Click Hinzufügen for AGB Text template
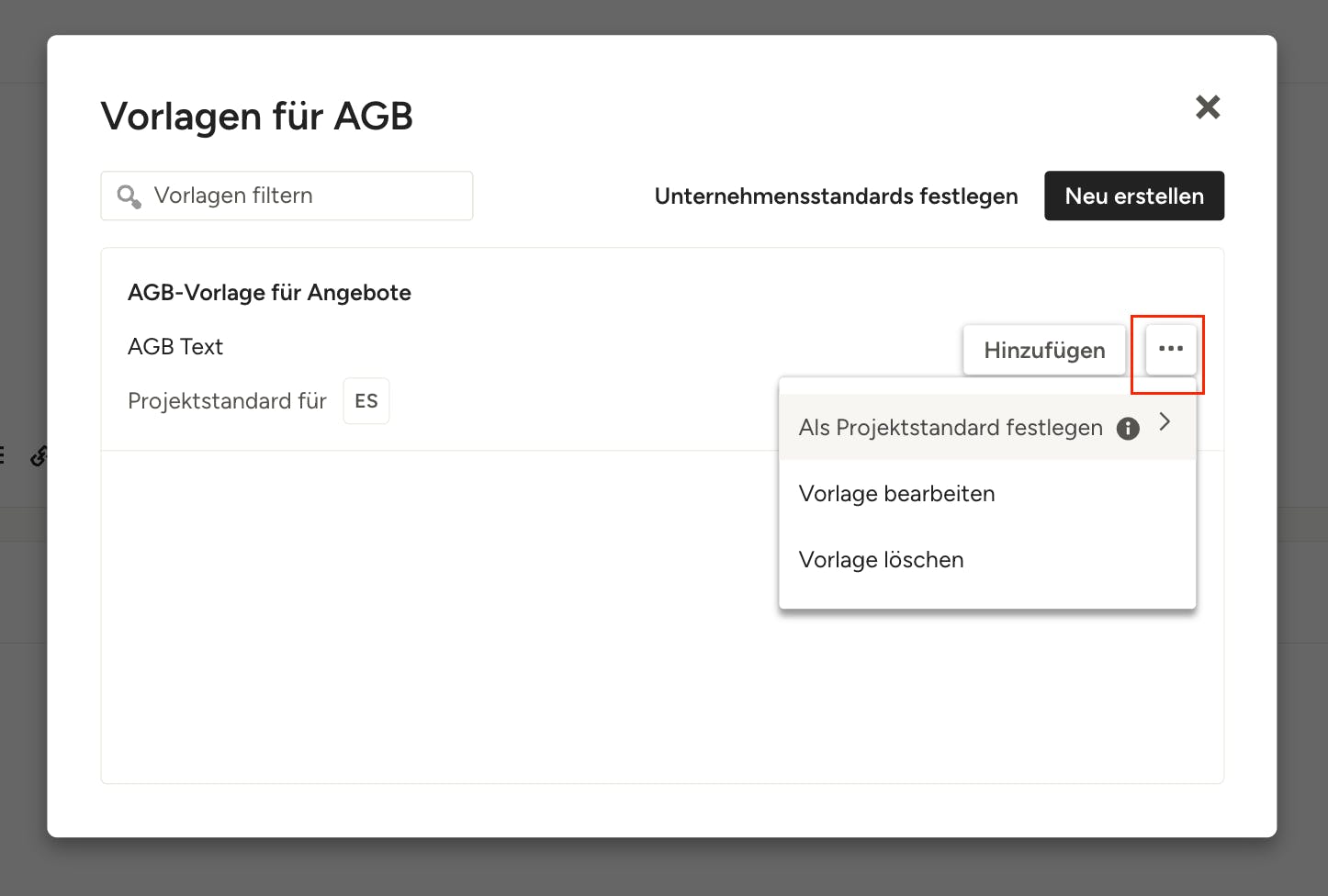 coord(1044,350)
